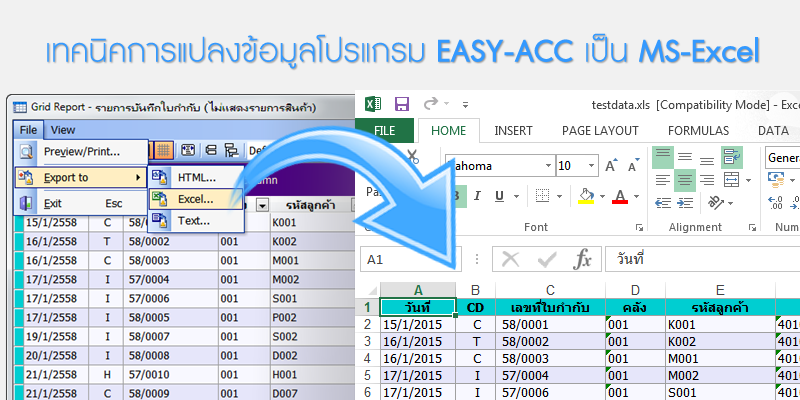Choose Excel... from the Export to submenu
Viewport: 800px width, 400px height.
195,199
